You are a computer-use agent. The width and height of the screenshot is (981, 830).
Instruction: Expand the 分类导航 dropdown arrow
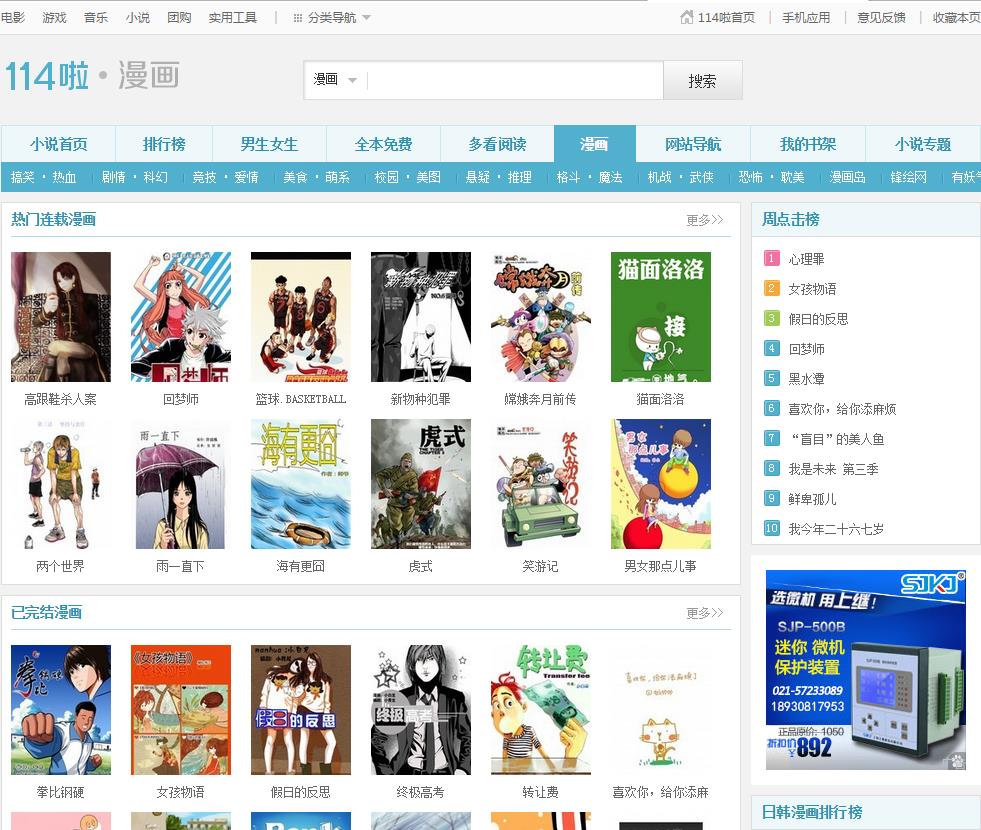(367, 18)
